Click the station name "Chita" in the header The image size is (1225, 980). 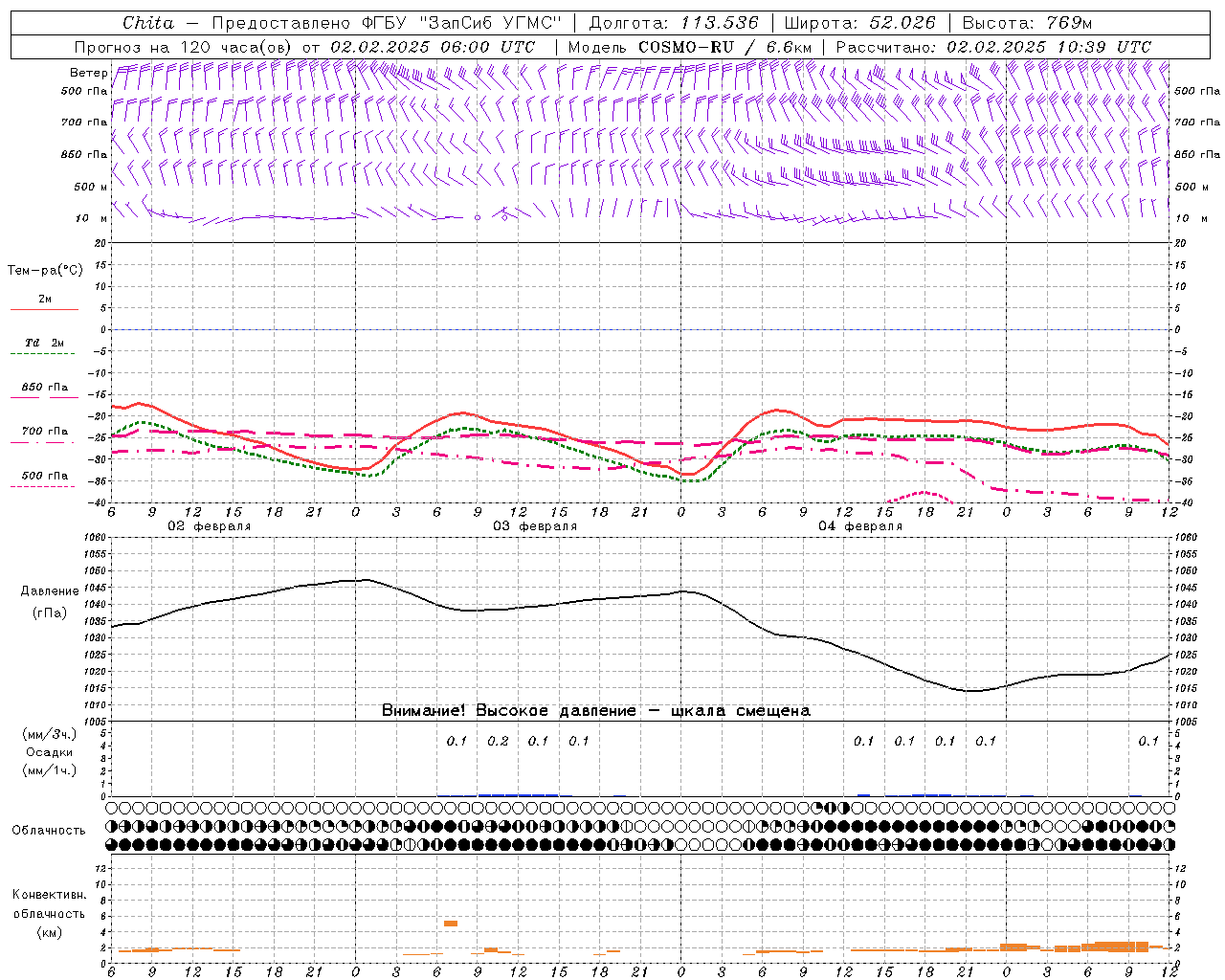148,23
